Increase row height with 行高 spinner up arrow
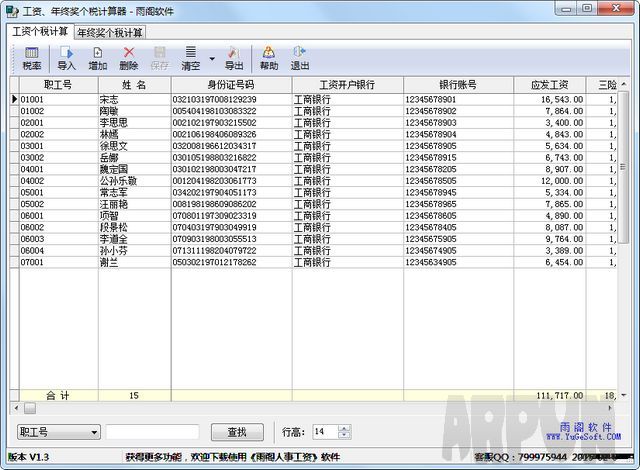This screenshot has width=640, height=470. point(345,428)
